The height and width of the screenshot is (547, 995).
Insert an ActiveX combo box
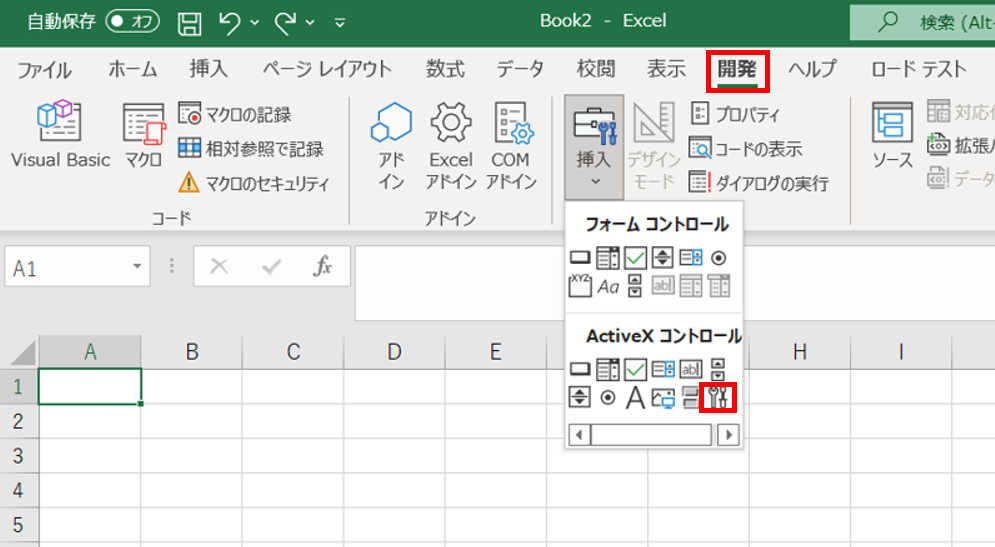[607, 369]
